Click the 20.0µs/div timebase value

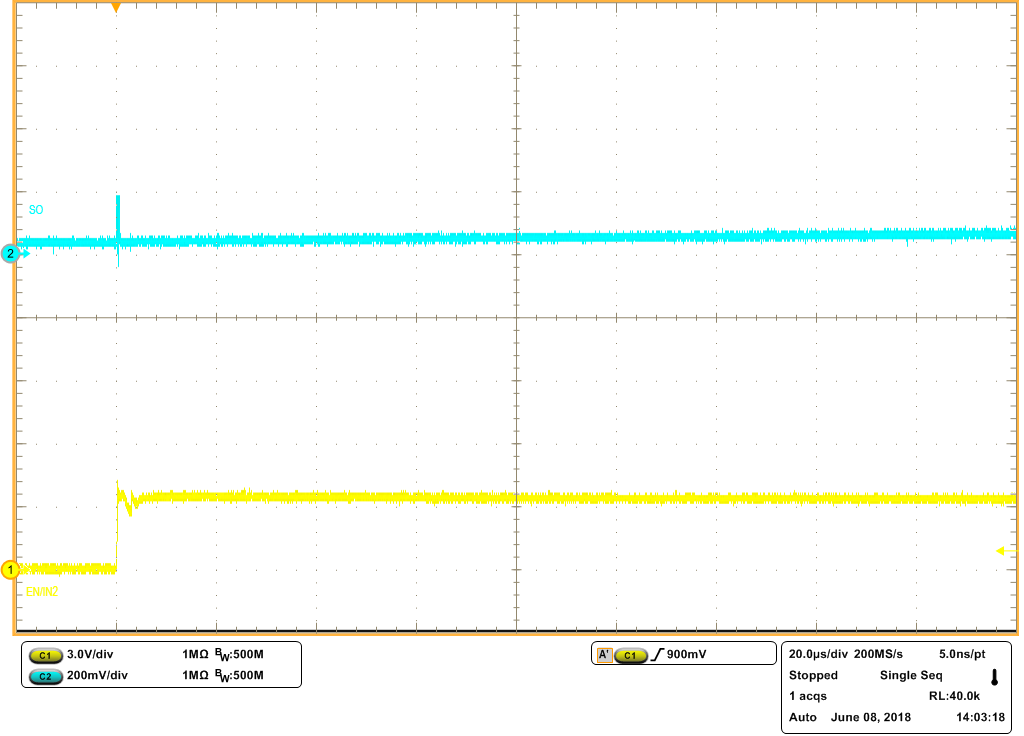pyautogui.click(x=818, y=654)
